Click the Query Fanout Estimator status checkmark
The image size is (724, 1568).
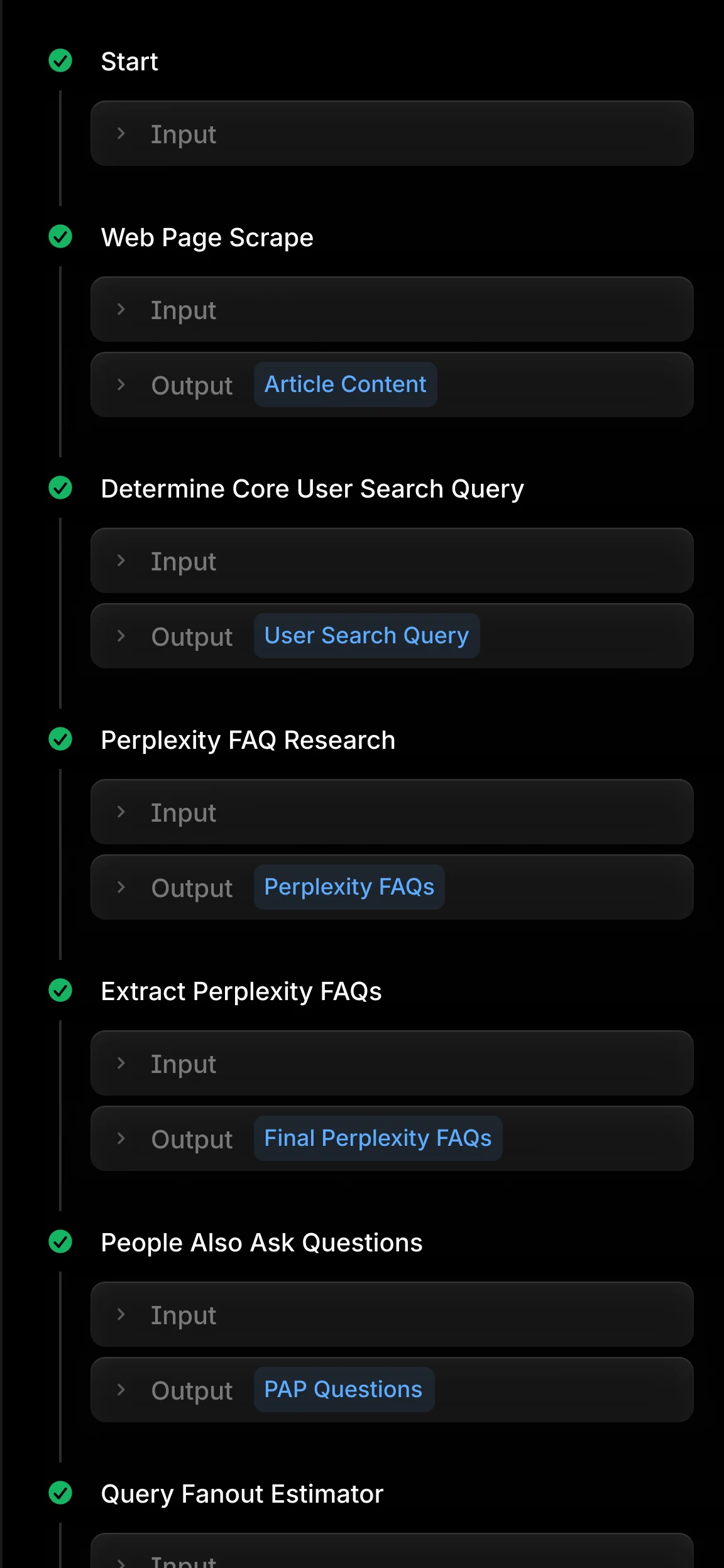point(60,1494)
